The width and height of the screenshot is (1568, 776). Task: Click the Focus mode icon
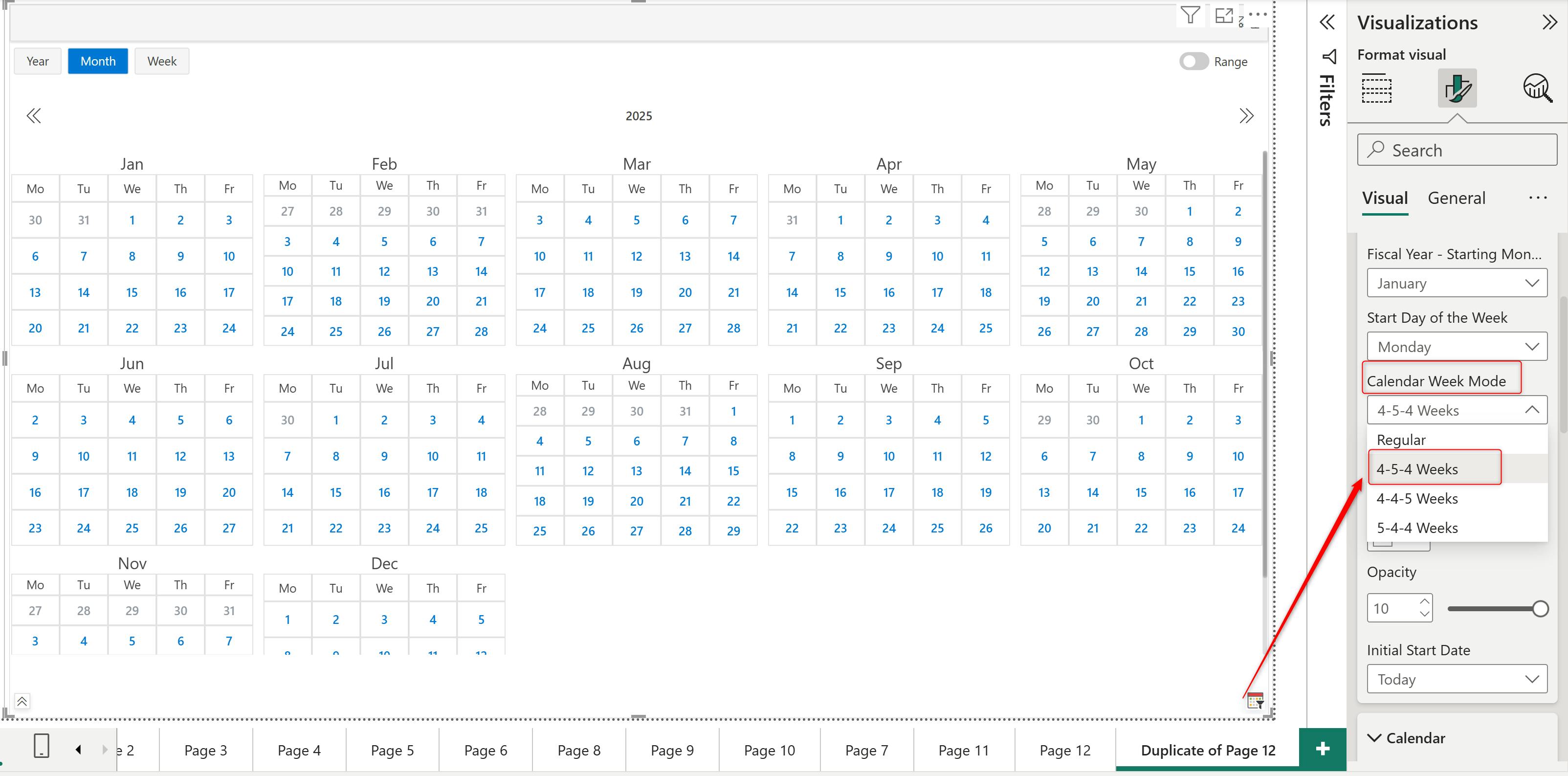[x=1223, y=15]
